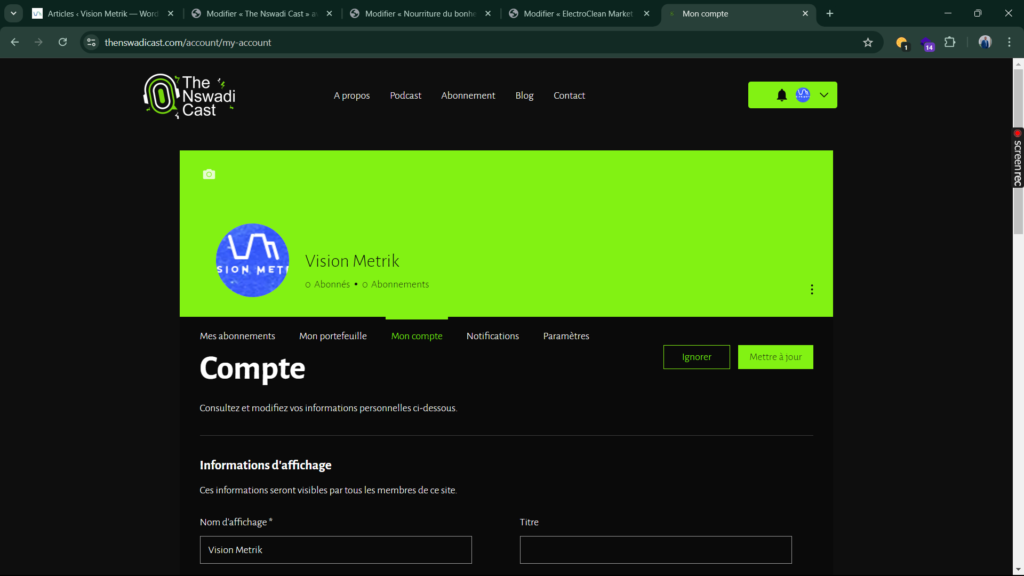
Task: Select the Mon portefeuille tab
Action: point(332,336)
